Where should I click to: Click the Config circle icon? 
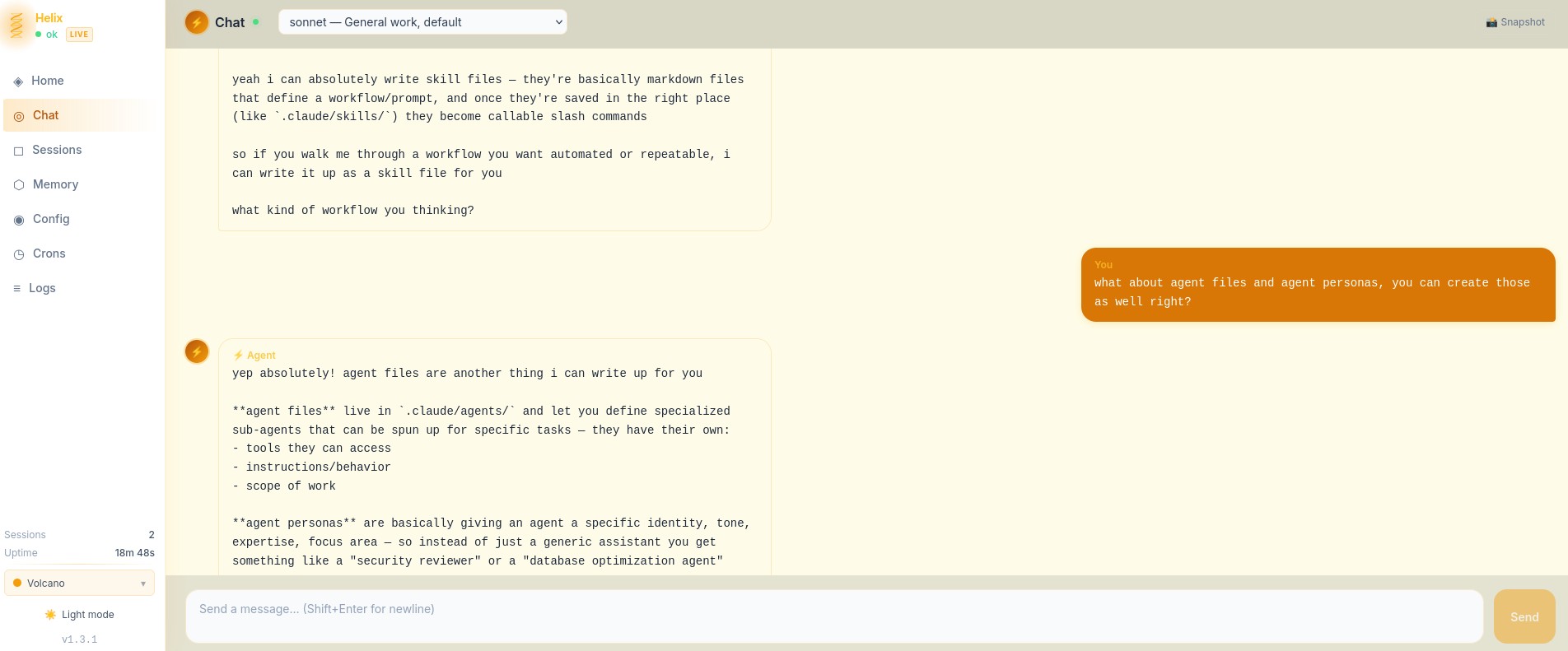(x=19, y=220)
